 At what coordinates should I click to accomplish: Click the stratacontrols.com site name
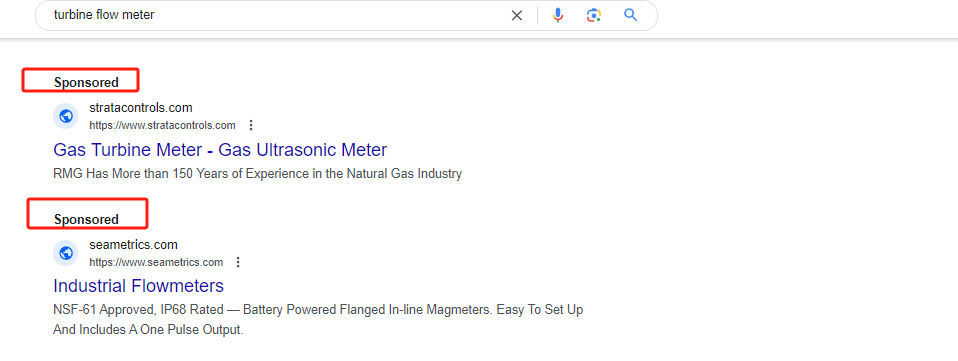tap(141, 108)
